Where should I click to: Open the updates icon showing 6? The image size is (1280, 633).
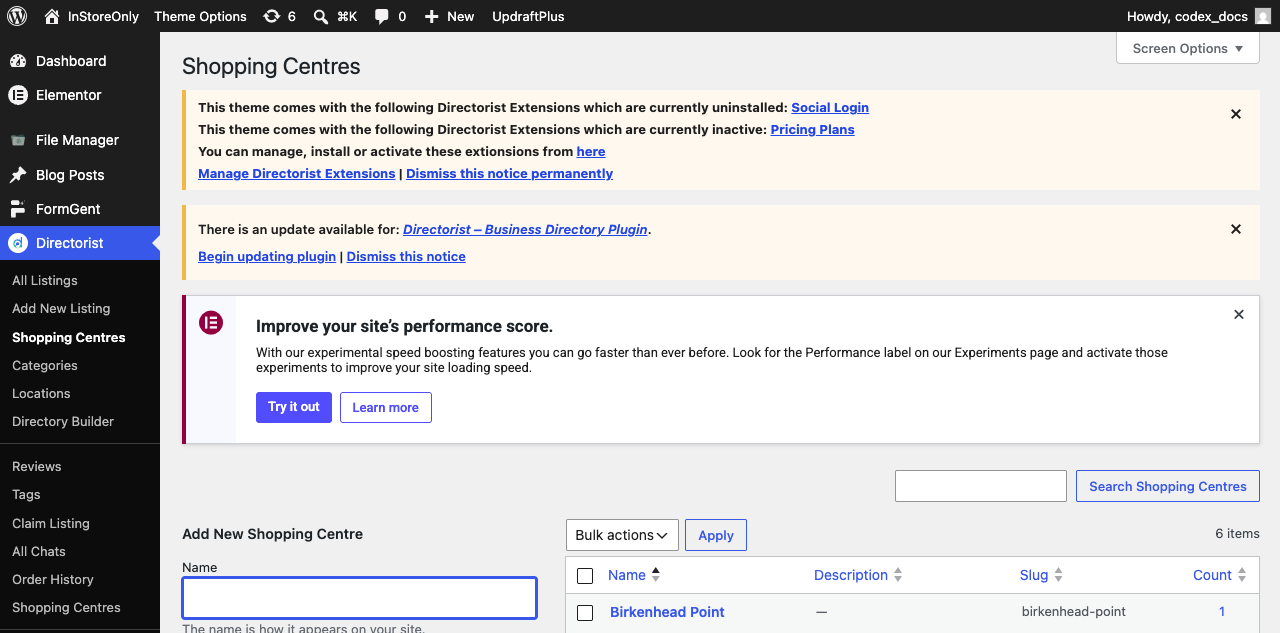(x=272, y=16)
